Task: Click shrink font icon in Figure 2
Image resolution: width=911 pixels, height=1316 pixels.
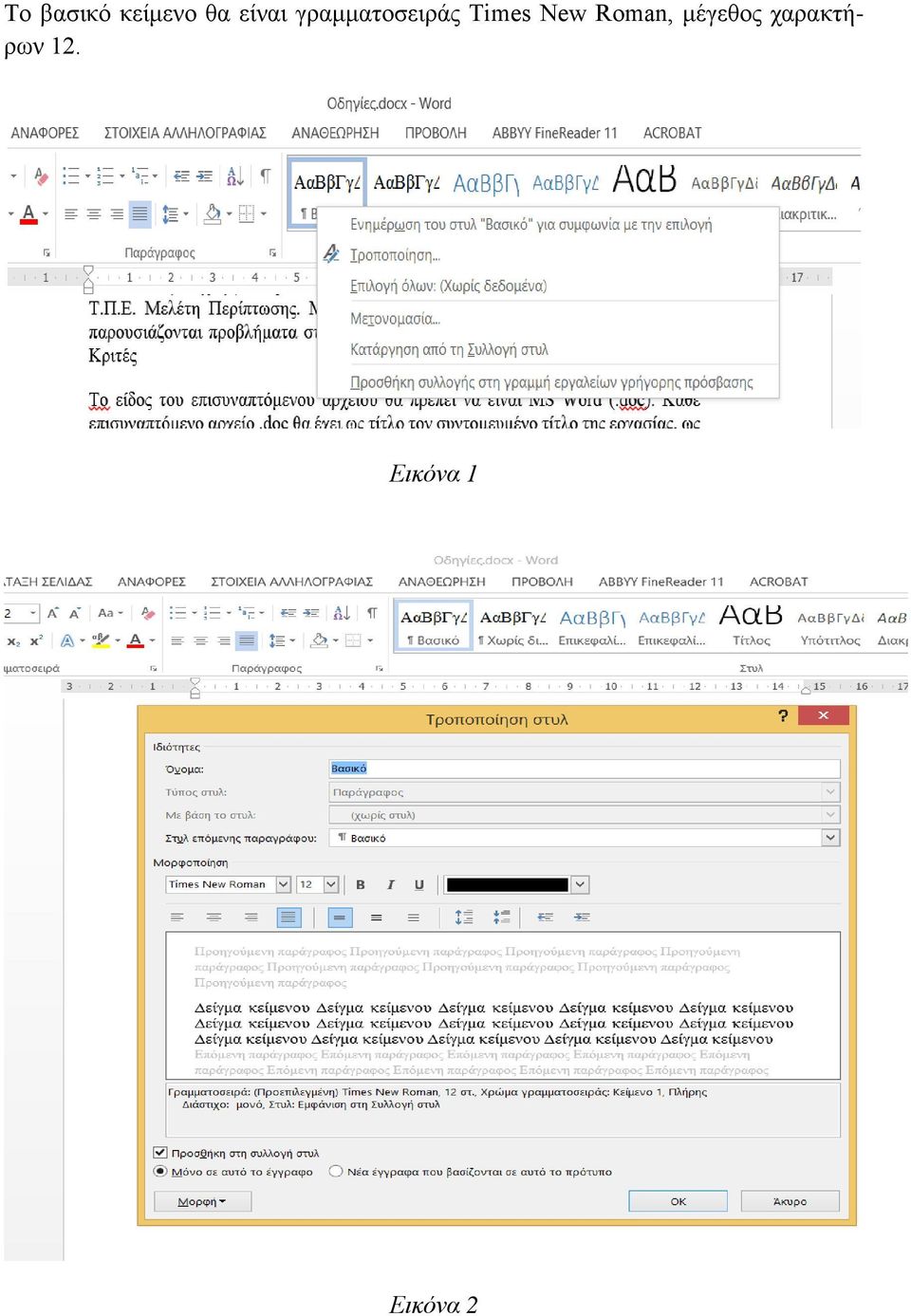Action: (x=74, y=613)
